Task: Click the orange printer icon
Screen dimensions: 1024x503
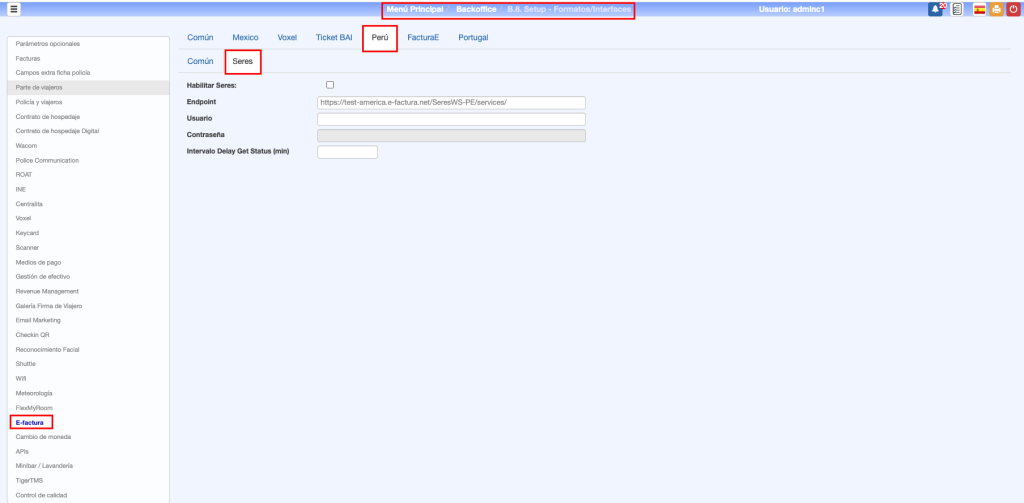Action: point(996,9)
